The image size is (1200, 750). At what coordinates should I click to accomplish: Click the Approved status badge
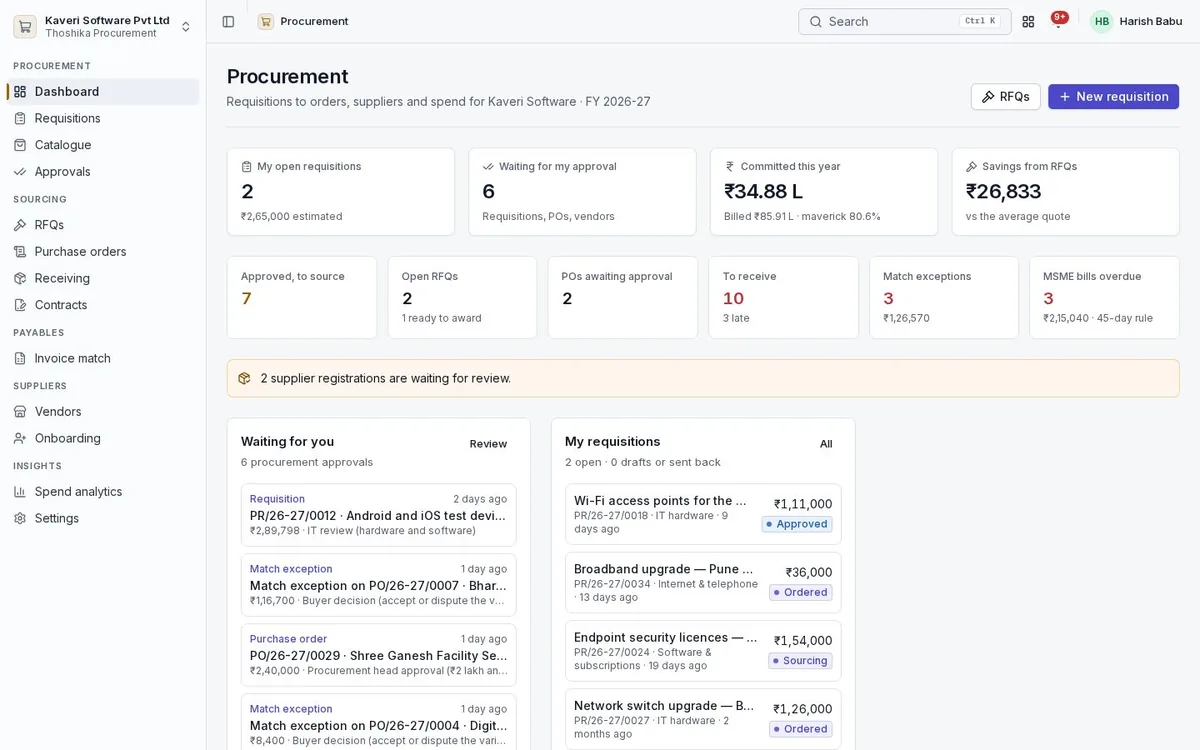pos(797,524)
